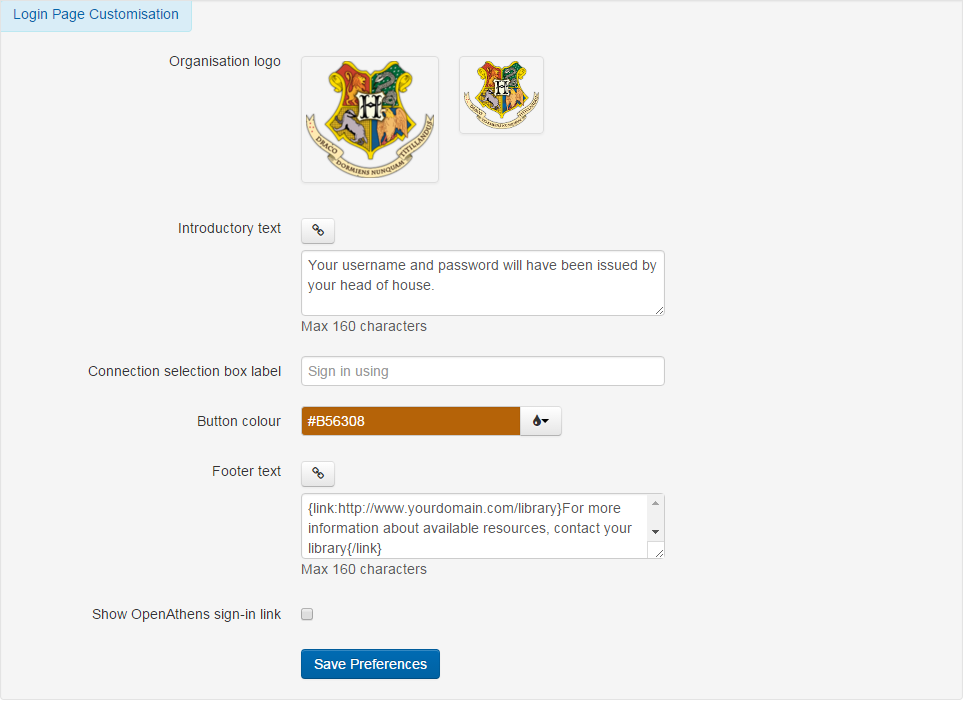Expand the colour picker dropdown arrow
963x701 pixels.
[x=546, y=421]
